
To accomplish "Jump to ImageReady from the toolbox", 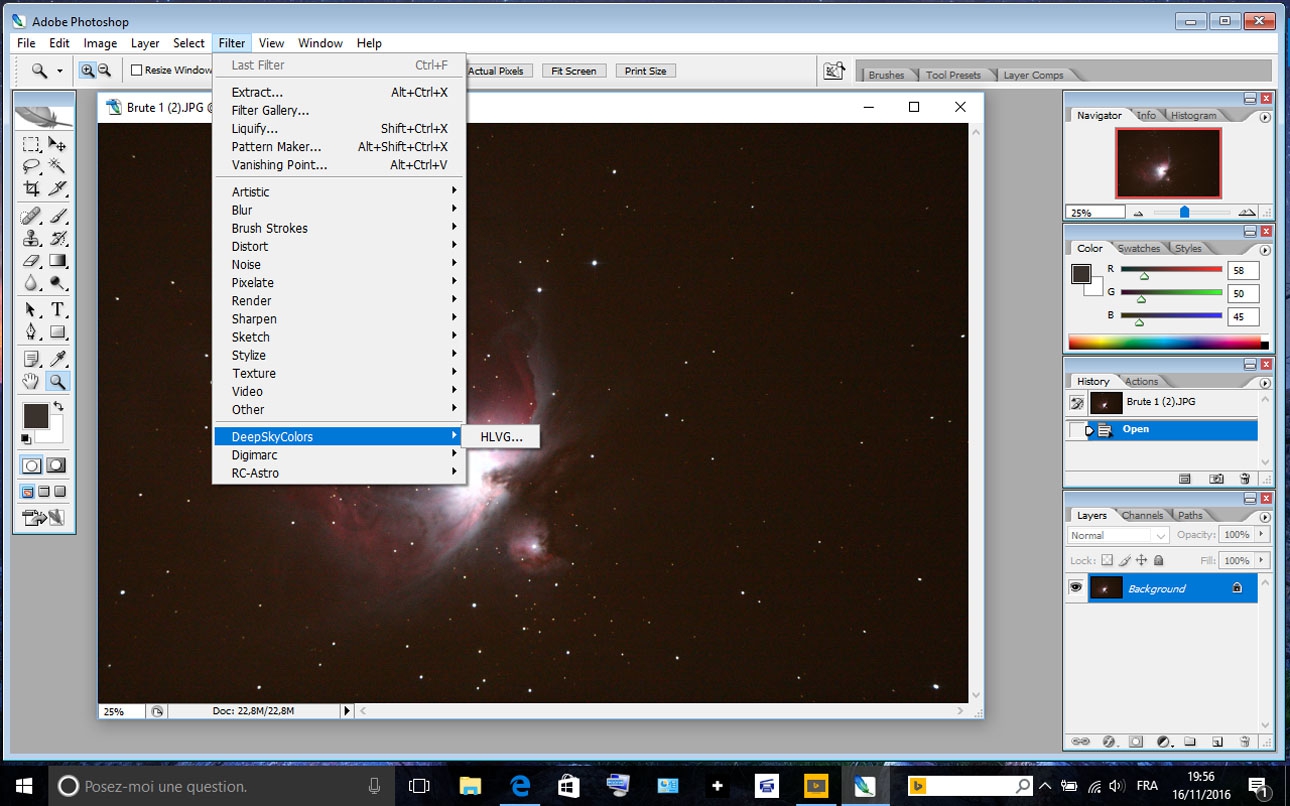I will click(x=44, y=517).
